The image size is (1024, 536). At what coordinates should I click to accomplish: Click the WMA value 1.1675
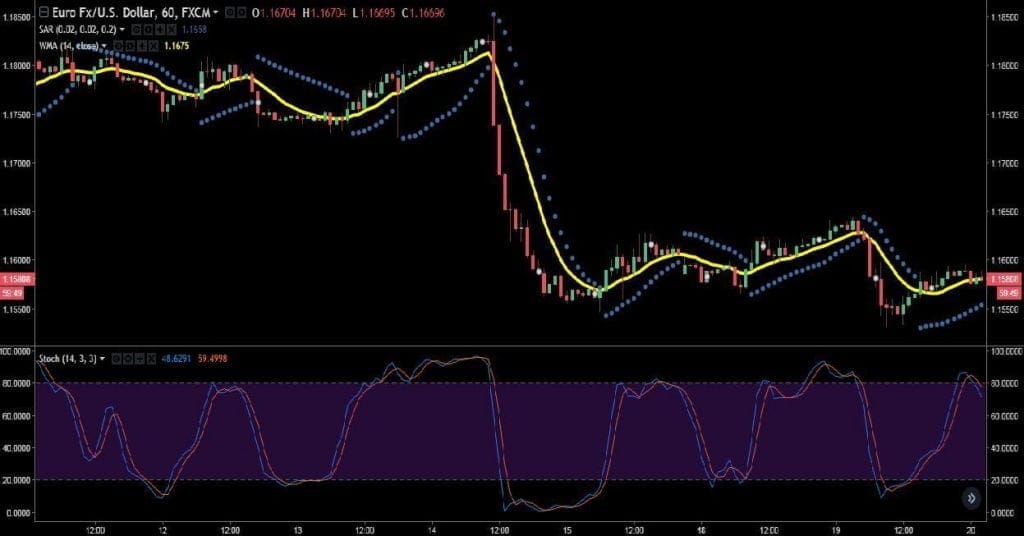[176, 46]
